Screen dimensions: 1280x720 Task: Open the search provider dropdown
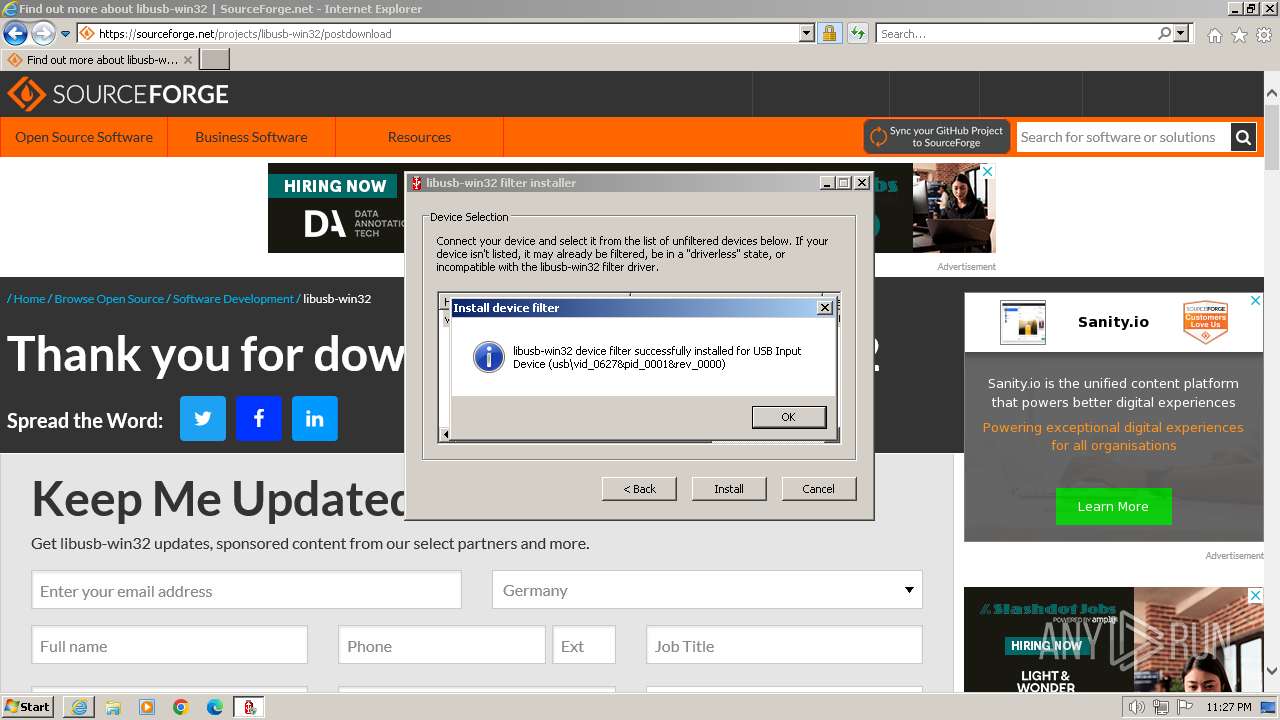point(1181,33)
